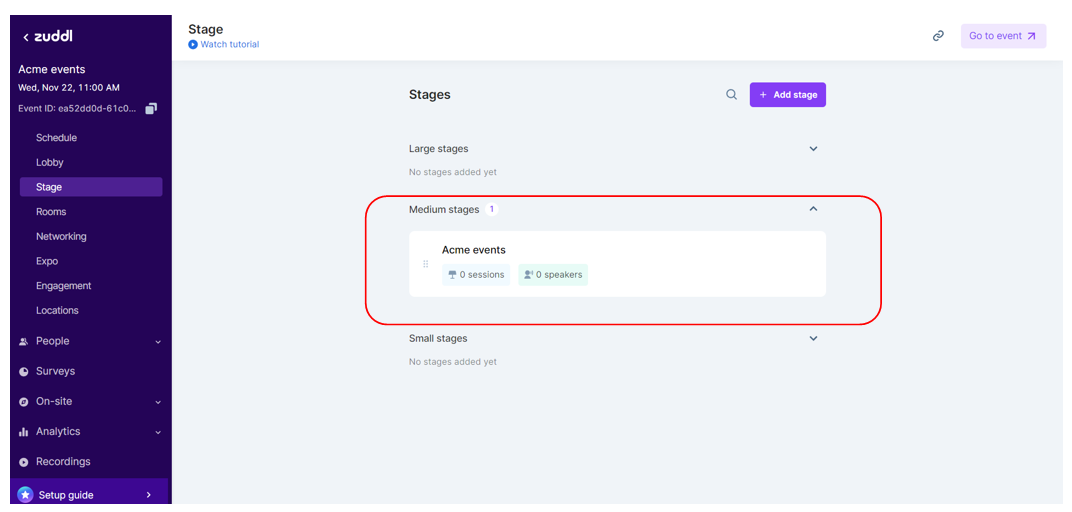Grab the drag handle on Acme events stage
1072x512 pixels.
[x=426, y=264]
